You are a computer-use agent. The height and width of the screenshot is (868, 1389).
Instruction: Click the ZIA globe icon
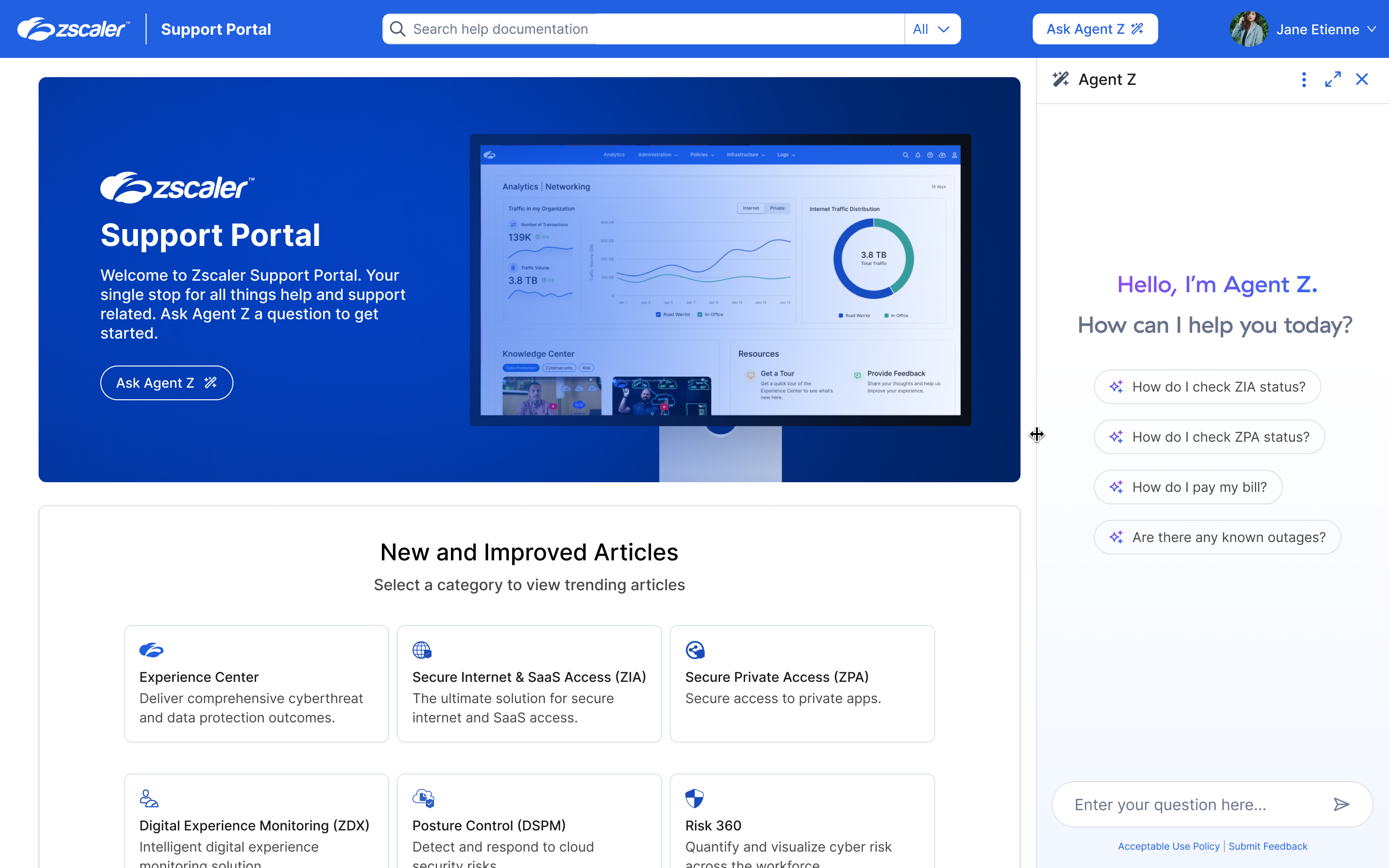[422, 650]
